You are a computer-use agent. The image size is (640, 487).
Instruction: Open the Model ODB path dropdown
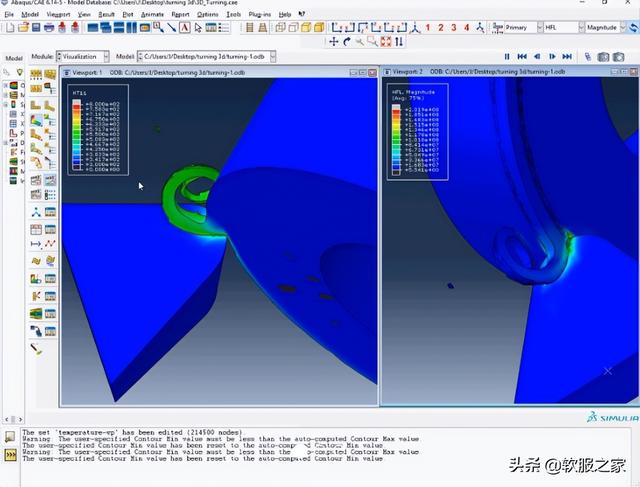tap(207, 56)
